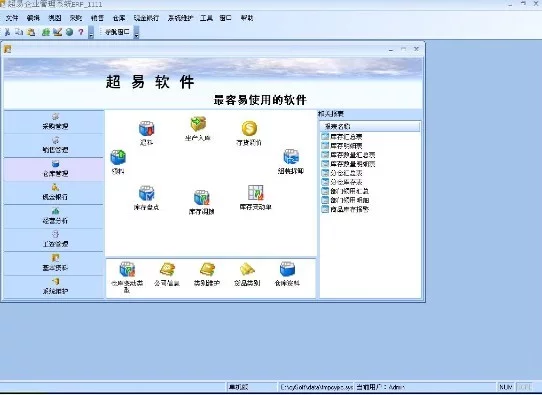
Task: Open the 仓库 menu
Action: pyautogui.click(x=119, y=18)
